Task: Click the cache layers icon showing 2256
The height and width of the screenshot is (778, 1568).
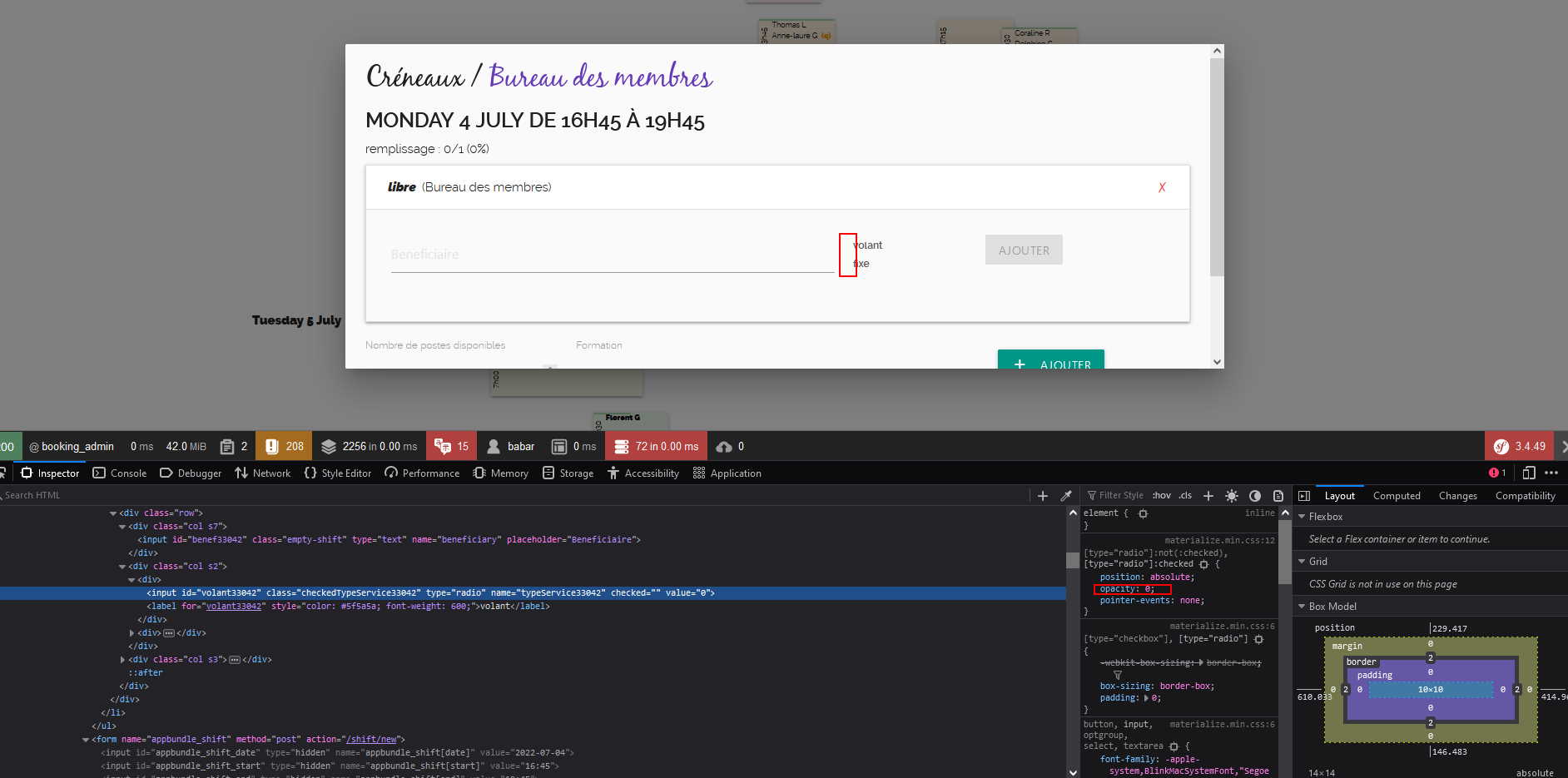Action: [329, 447]
